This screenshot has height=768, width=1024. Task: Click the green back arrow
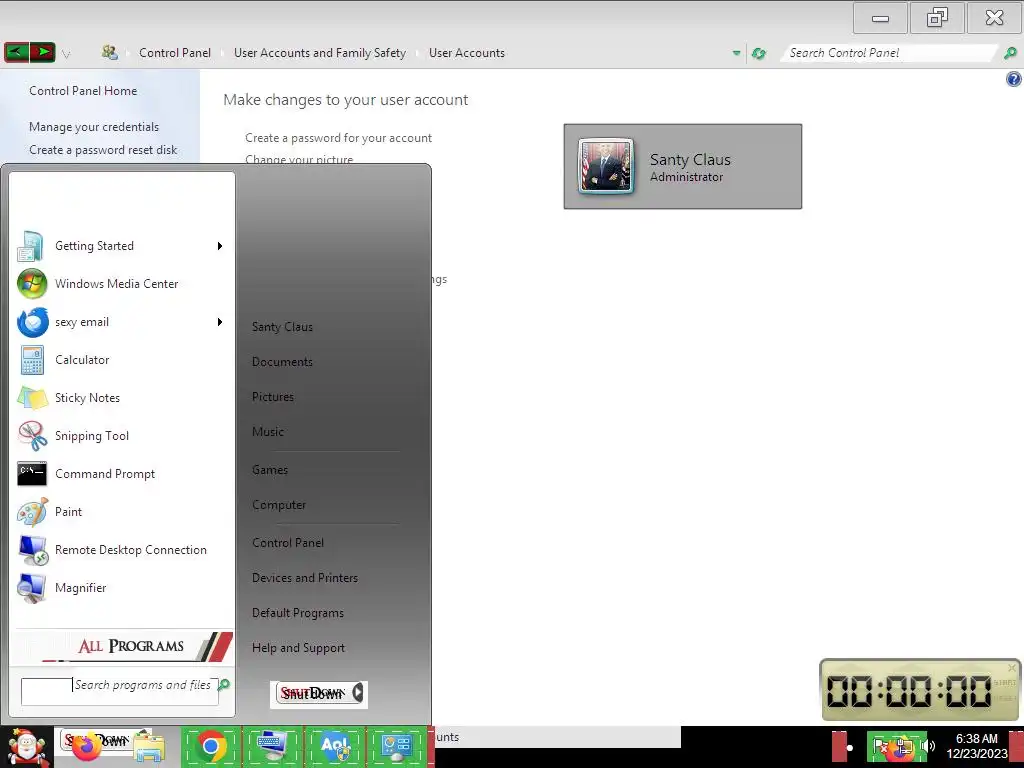[16, 52]
